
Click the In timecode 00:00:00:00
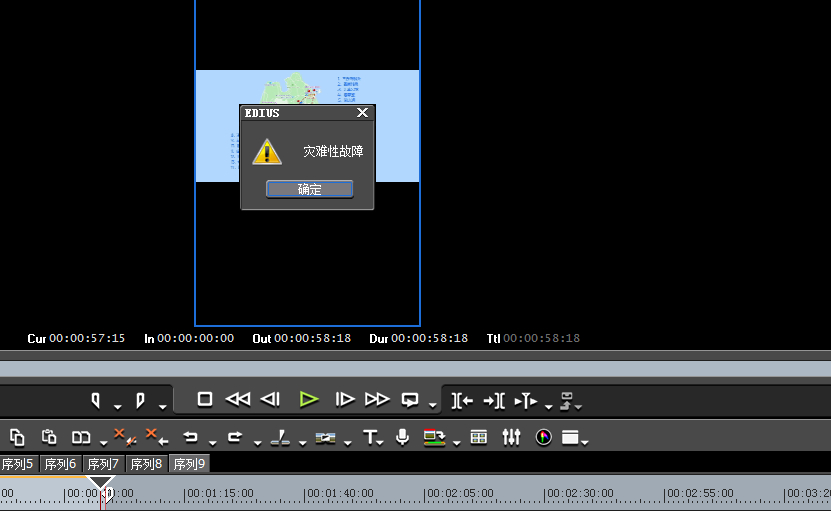tap(196, 338)
